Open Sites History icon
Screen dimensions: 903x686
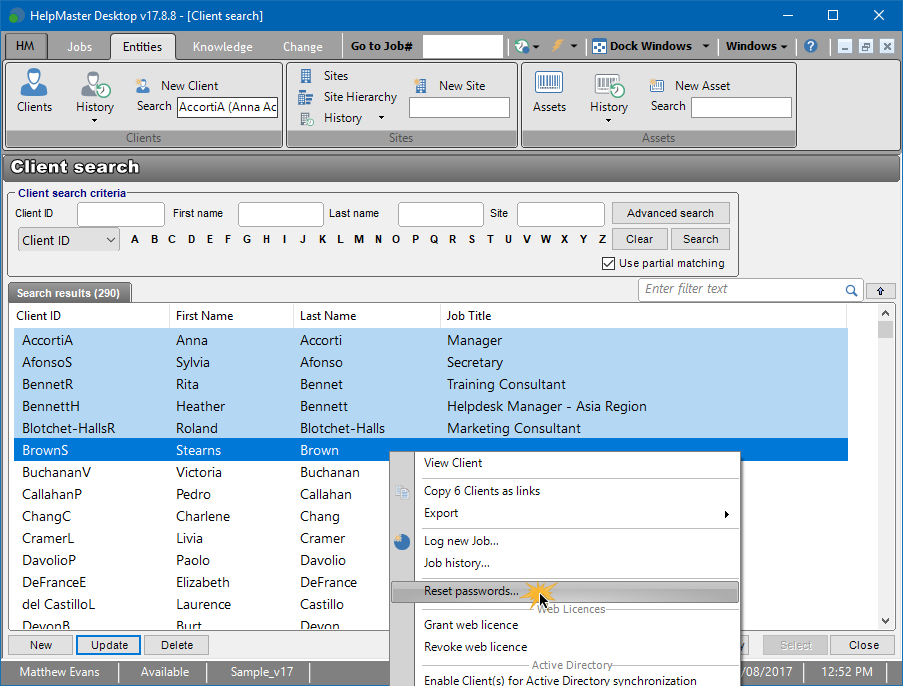click(307, 119)
